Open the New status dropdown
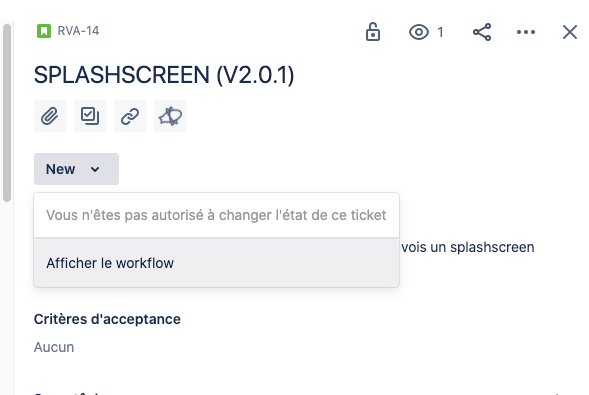 pos(76,169)
